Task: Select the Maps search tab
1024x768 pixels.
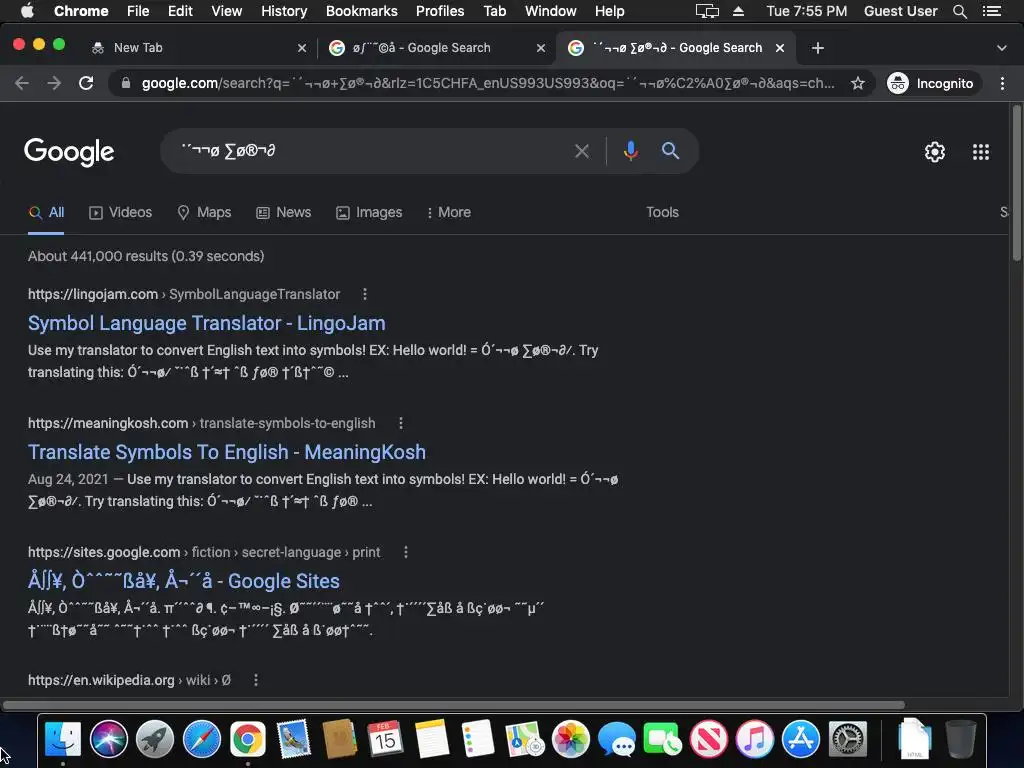Action: click(x=204, y=212)
